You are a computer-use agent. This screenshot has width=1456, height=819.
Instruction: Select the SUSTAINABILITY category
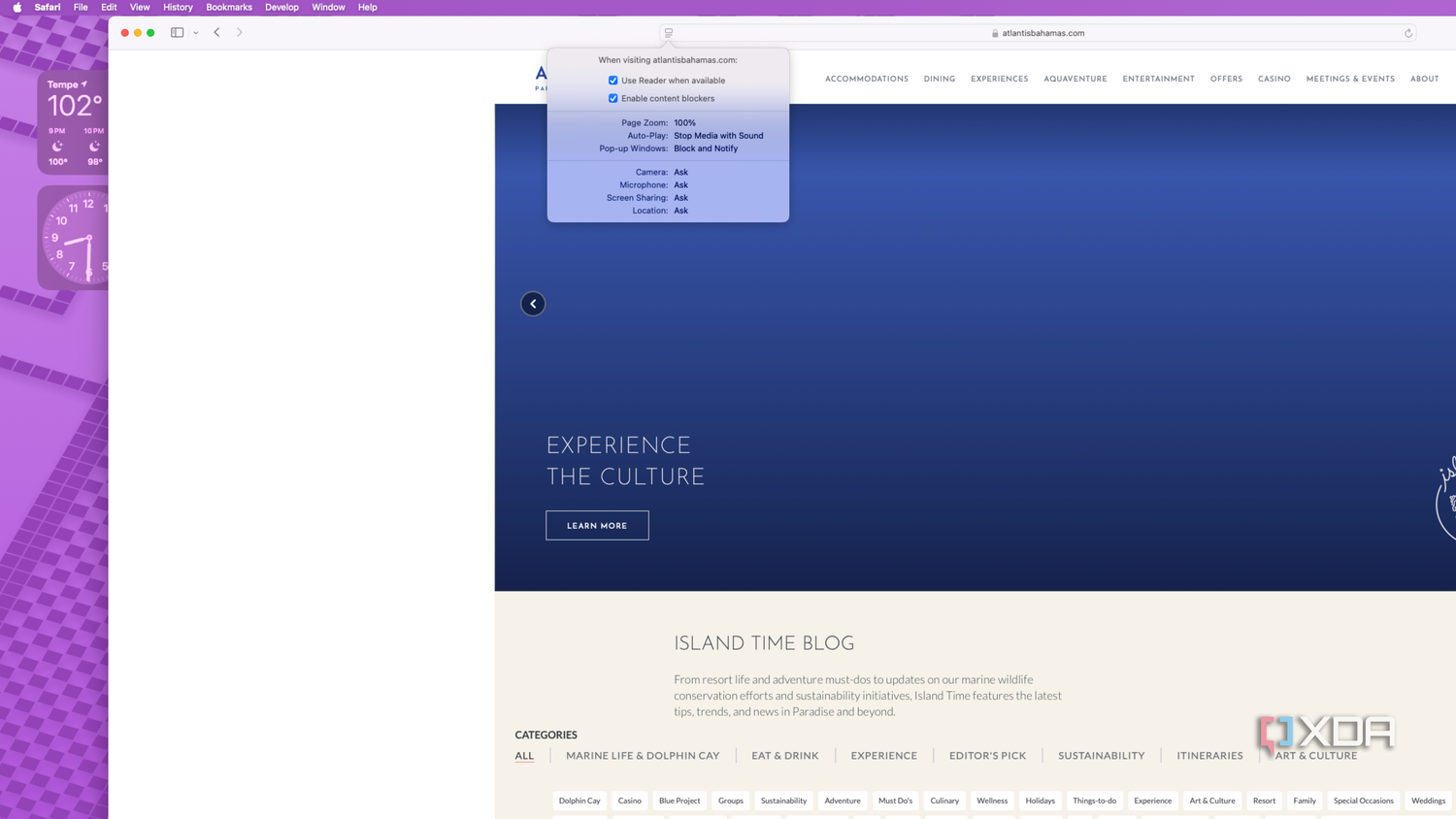point(1102,756)
